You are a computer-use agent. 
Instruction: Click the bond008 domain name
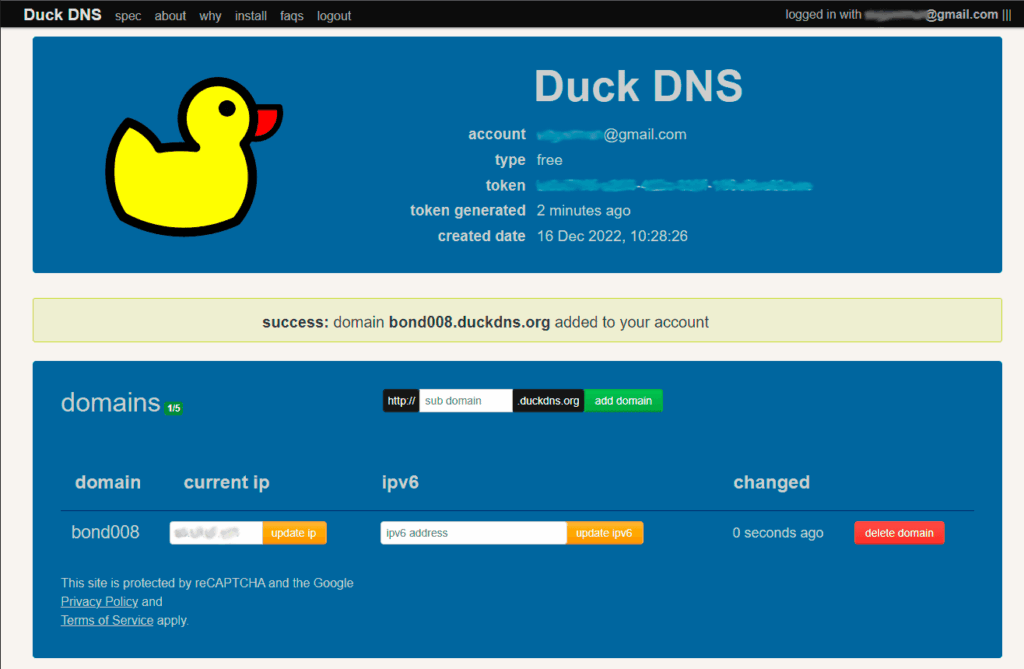click(x=105, y=532)
